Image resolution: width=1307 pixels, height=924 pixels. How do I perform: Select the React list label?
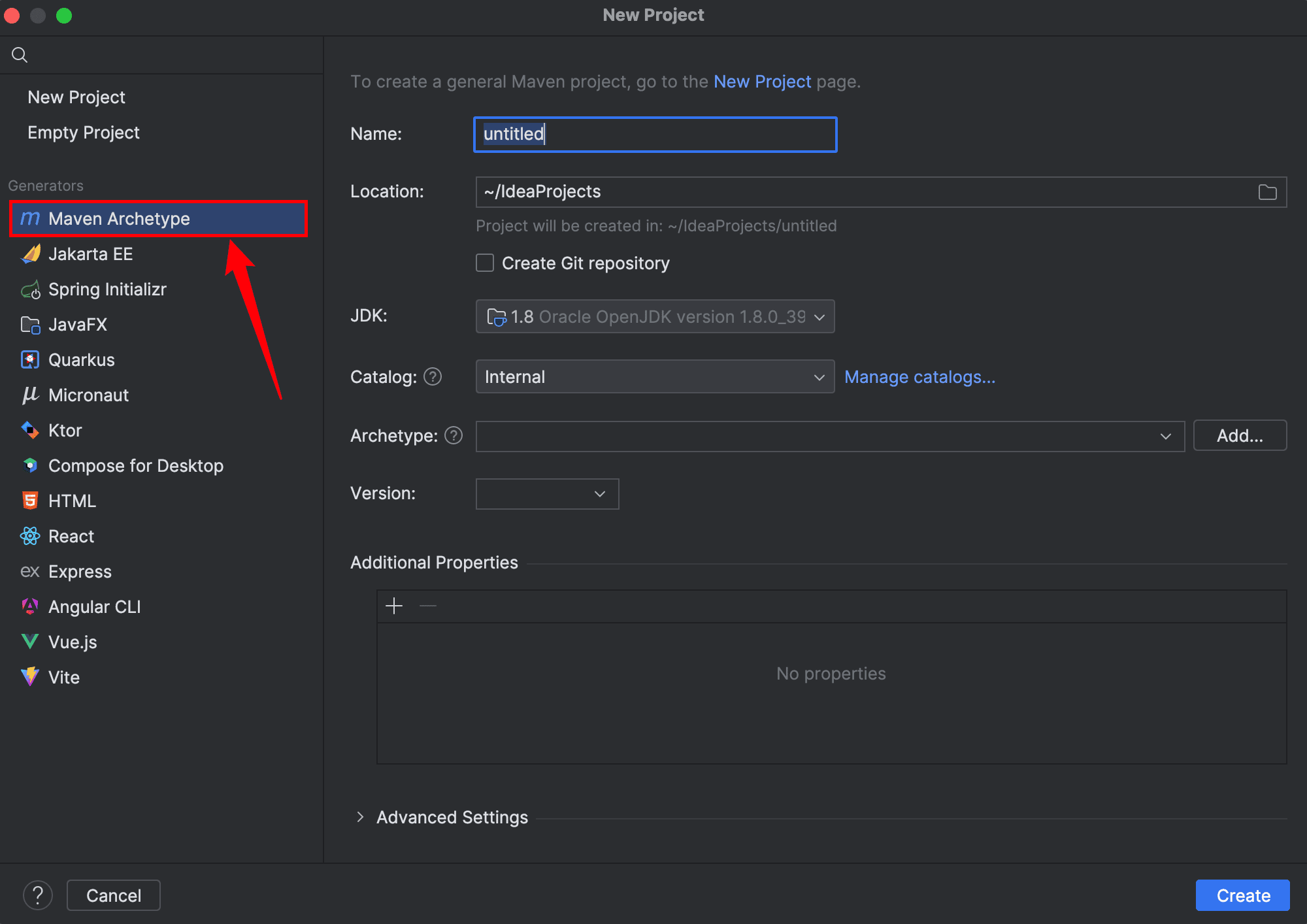coord(71,536)
